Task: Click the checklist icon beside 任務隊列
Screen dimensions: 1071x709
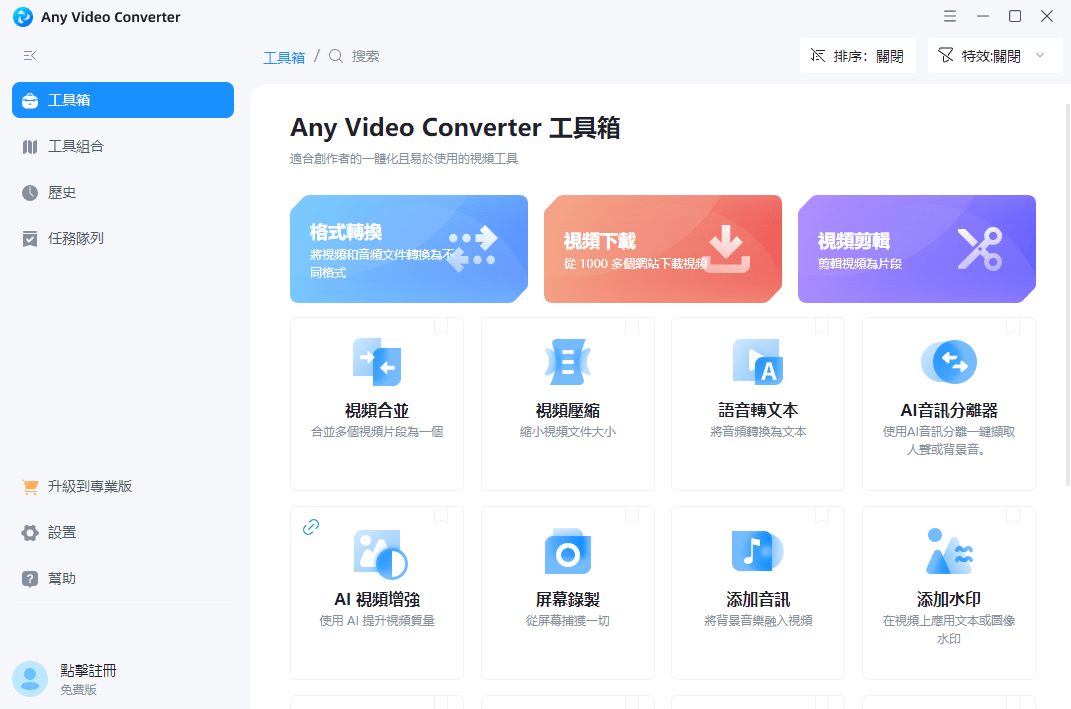Action: pos(30,239)
